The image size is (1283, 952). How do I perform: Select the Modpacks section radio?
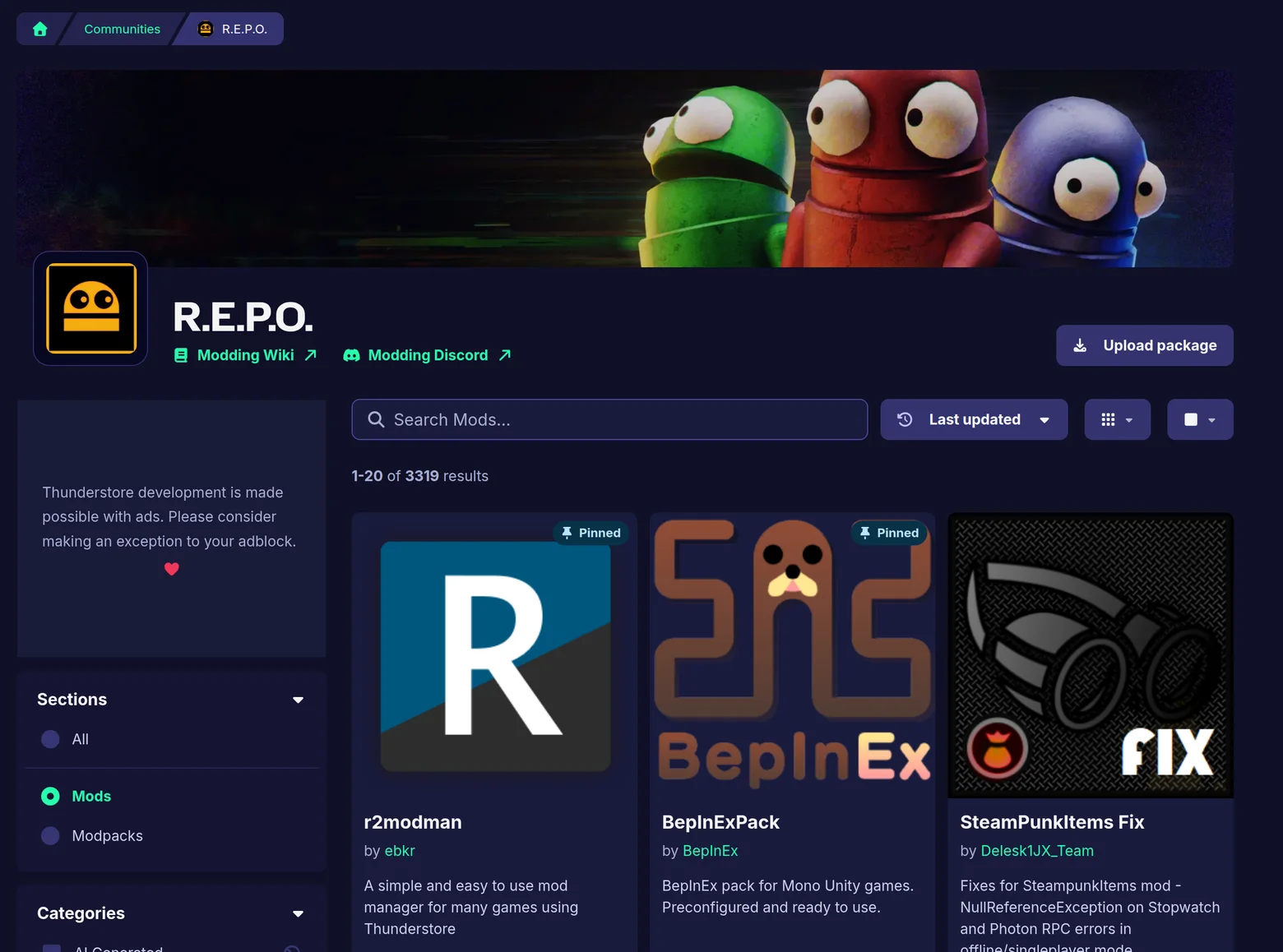tap(50, 835)
